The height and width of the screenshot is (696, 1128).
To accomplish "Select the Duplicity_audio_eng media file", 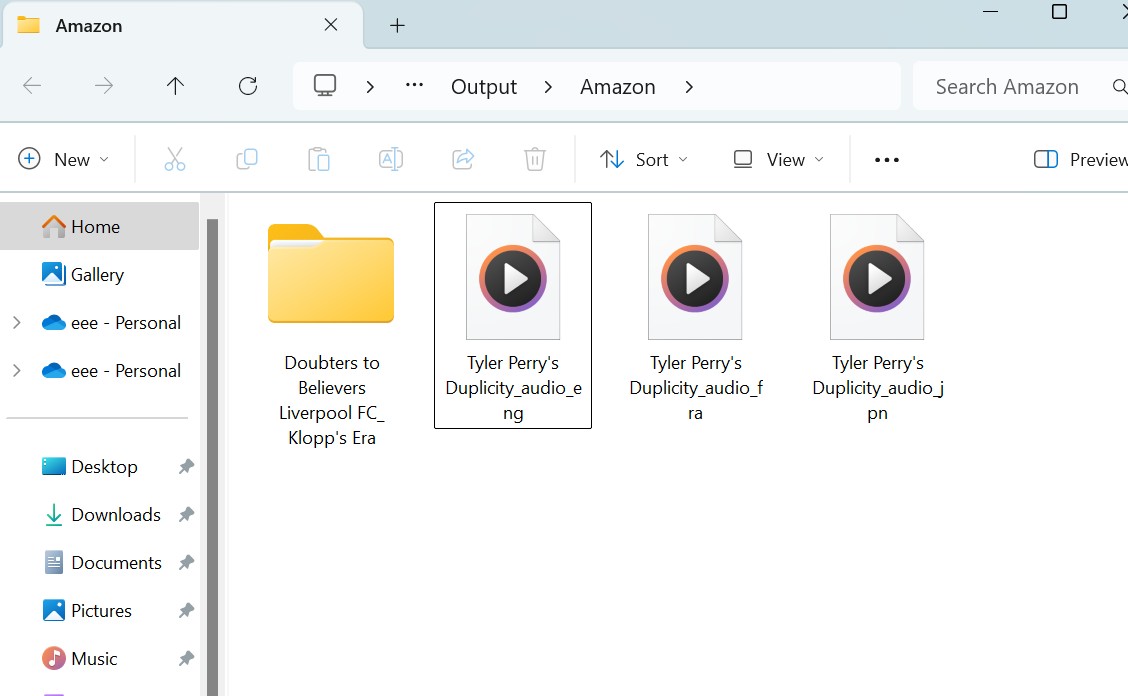I will tap(513, 315).
